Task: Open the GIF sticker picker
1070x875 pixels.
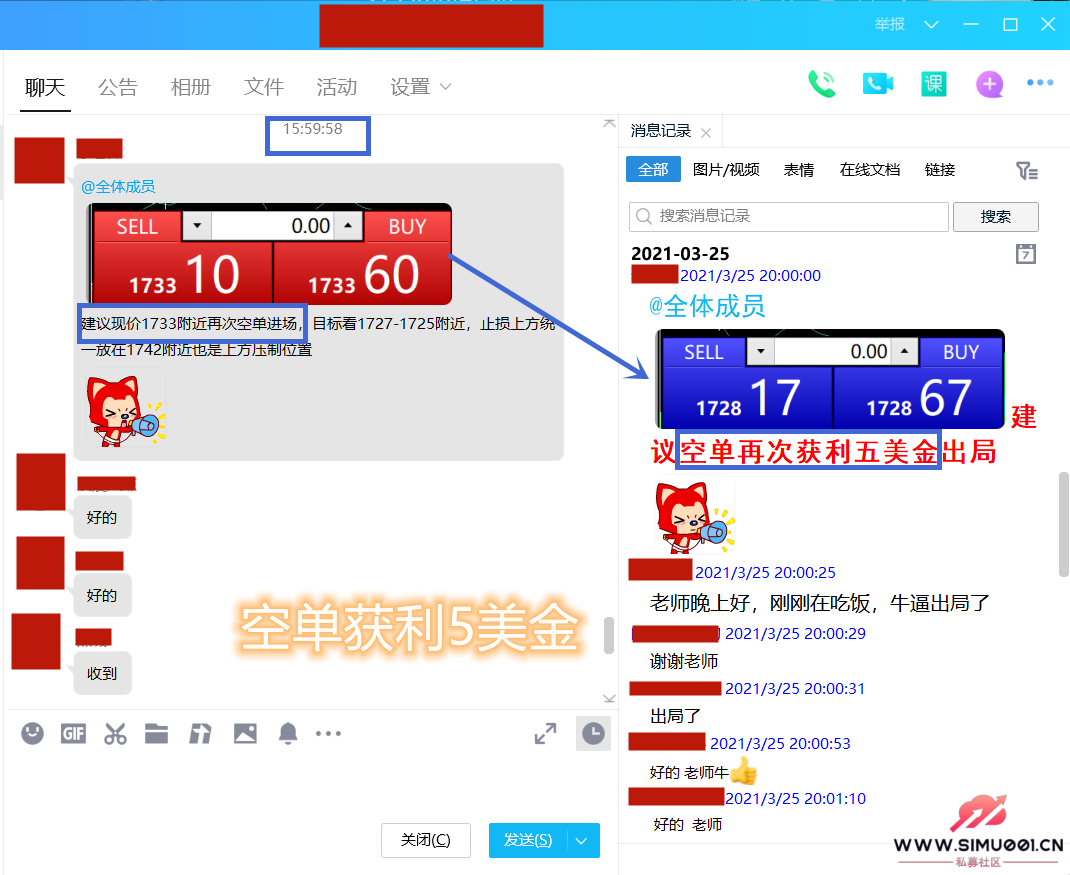Action: tap(73, 734)
